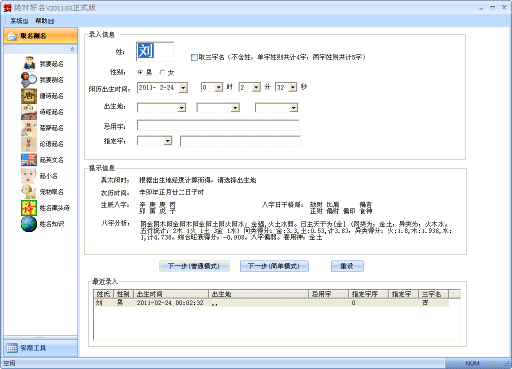
Task: Sort by 三字名 column header
Action: point(434,294)
